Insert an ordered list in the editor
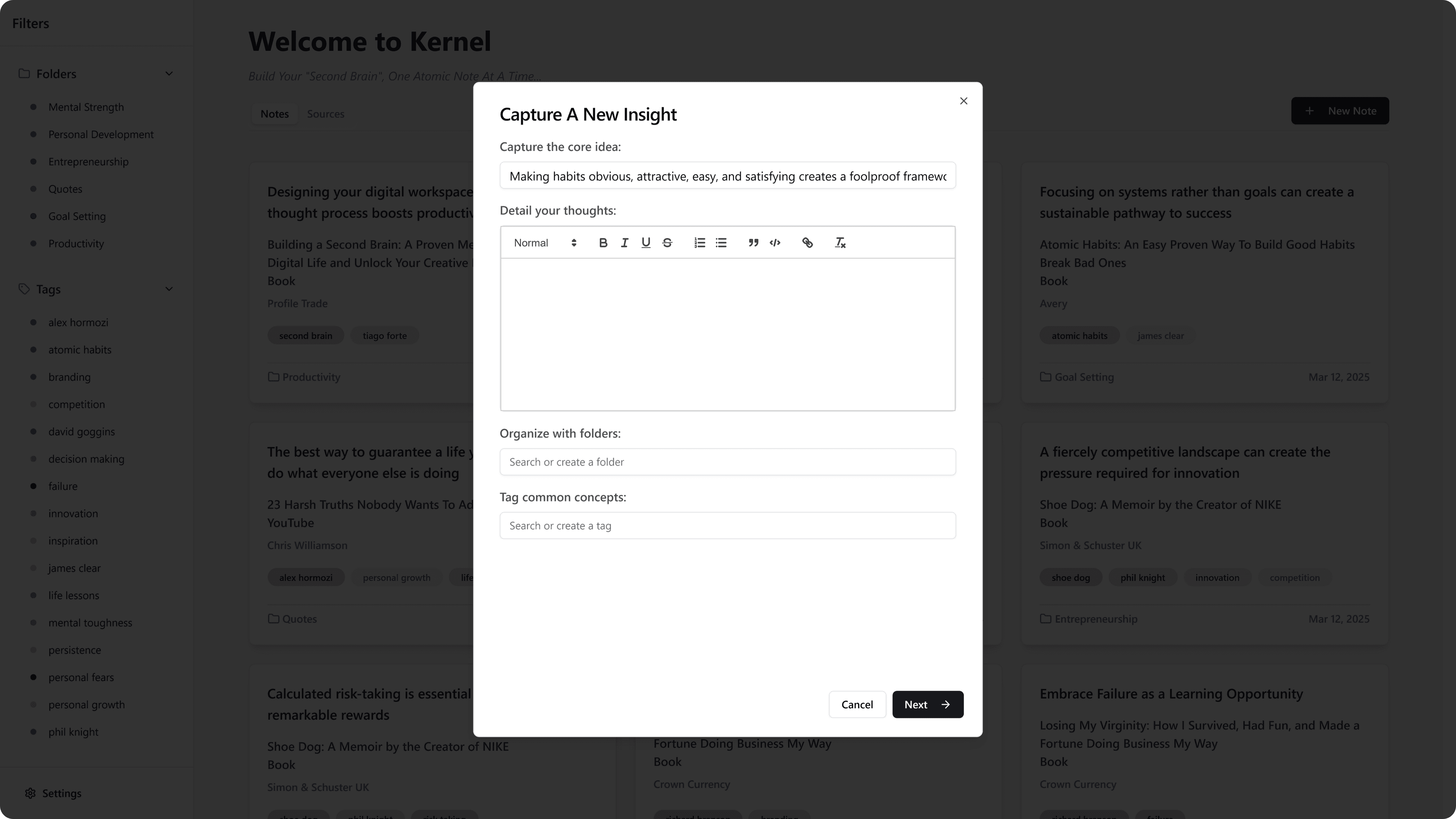 700,243
